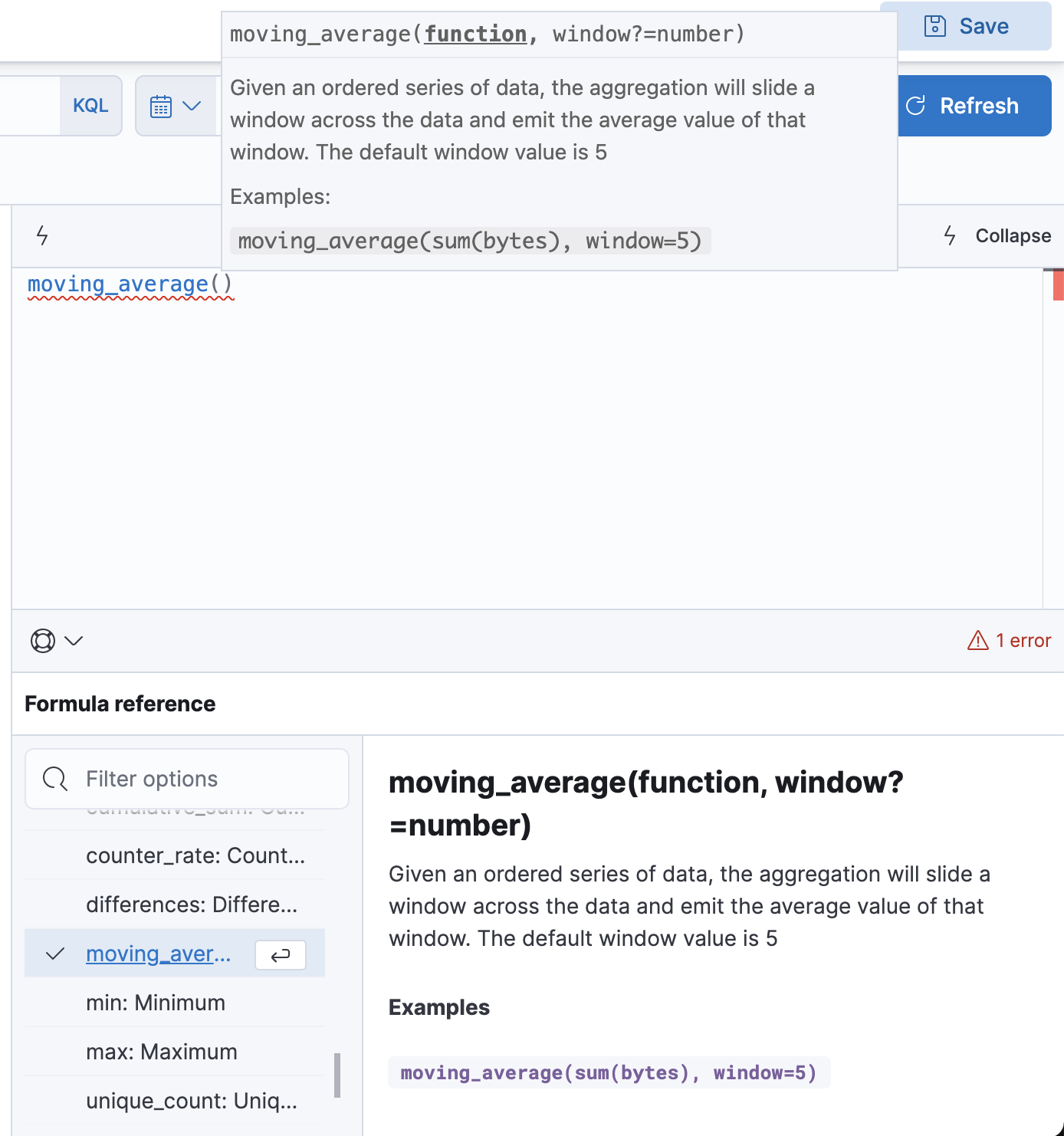
Task: Select the moving_aver... function link
Action: click(x=158, y=954)
